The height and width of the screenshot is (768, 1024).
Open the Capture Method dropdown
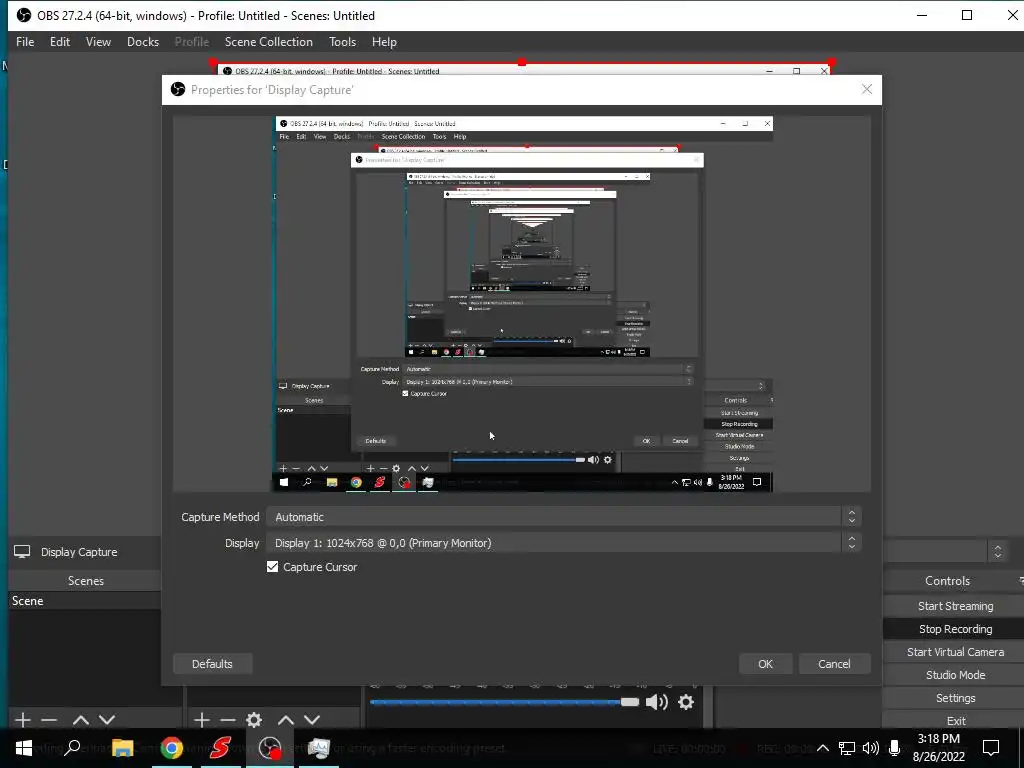coord(564,517)
